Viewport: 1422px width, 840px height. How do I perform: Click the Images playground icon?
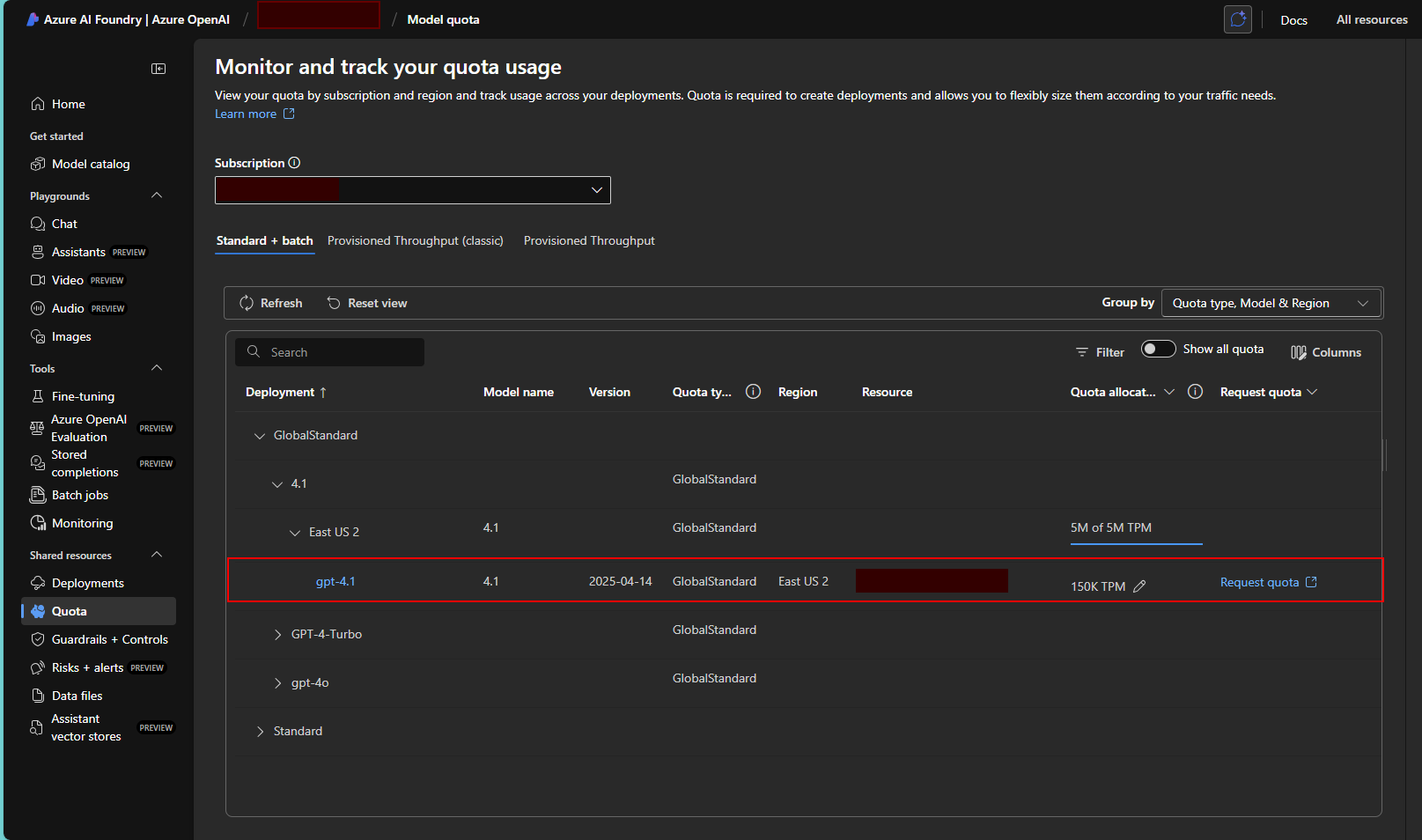tap(38, 336)
